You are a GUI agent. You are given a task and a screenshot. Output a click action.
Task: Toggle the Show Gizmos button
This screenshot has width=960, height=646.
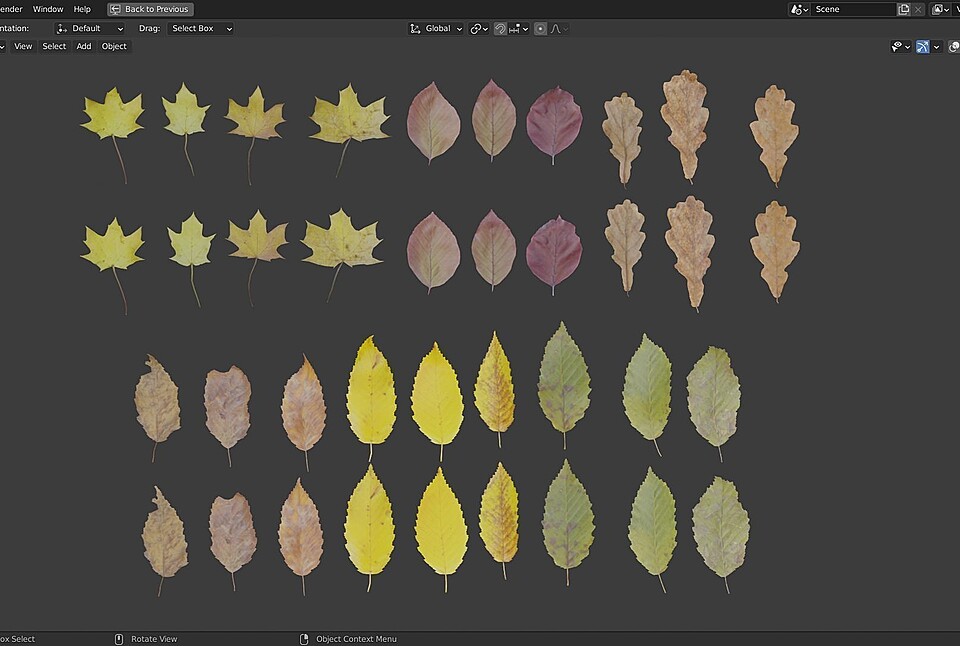point(922,46)
